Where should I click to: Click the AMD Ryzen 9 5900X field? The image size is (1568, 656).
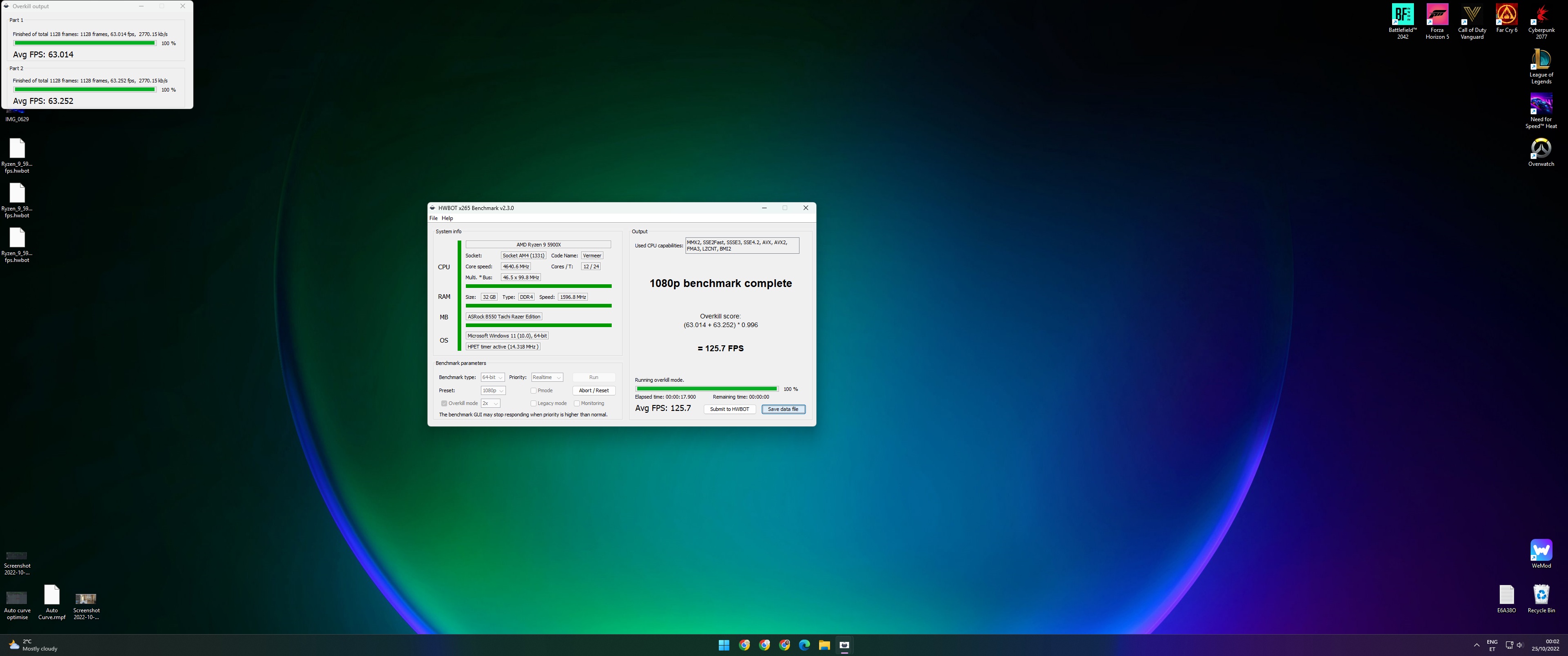point(538,245)
